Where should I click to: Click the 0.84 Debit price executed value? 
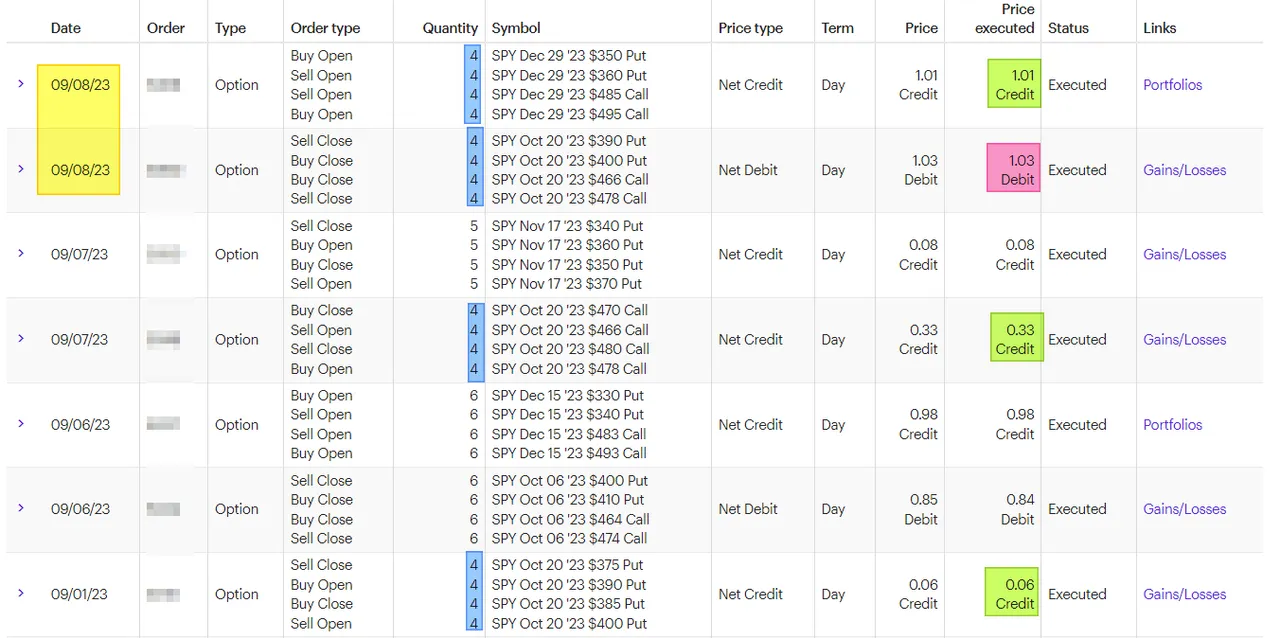pos(1017,509)
